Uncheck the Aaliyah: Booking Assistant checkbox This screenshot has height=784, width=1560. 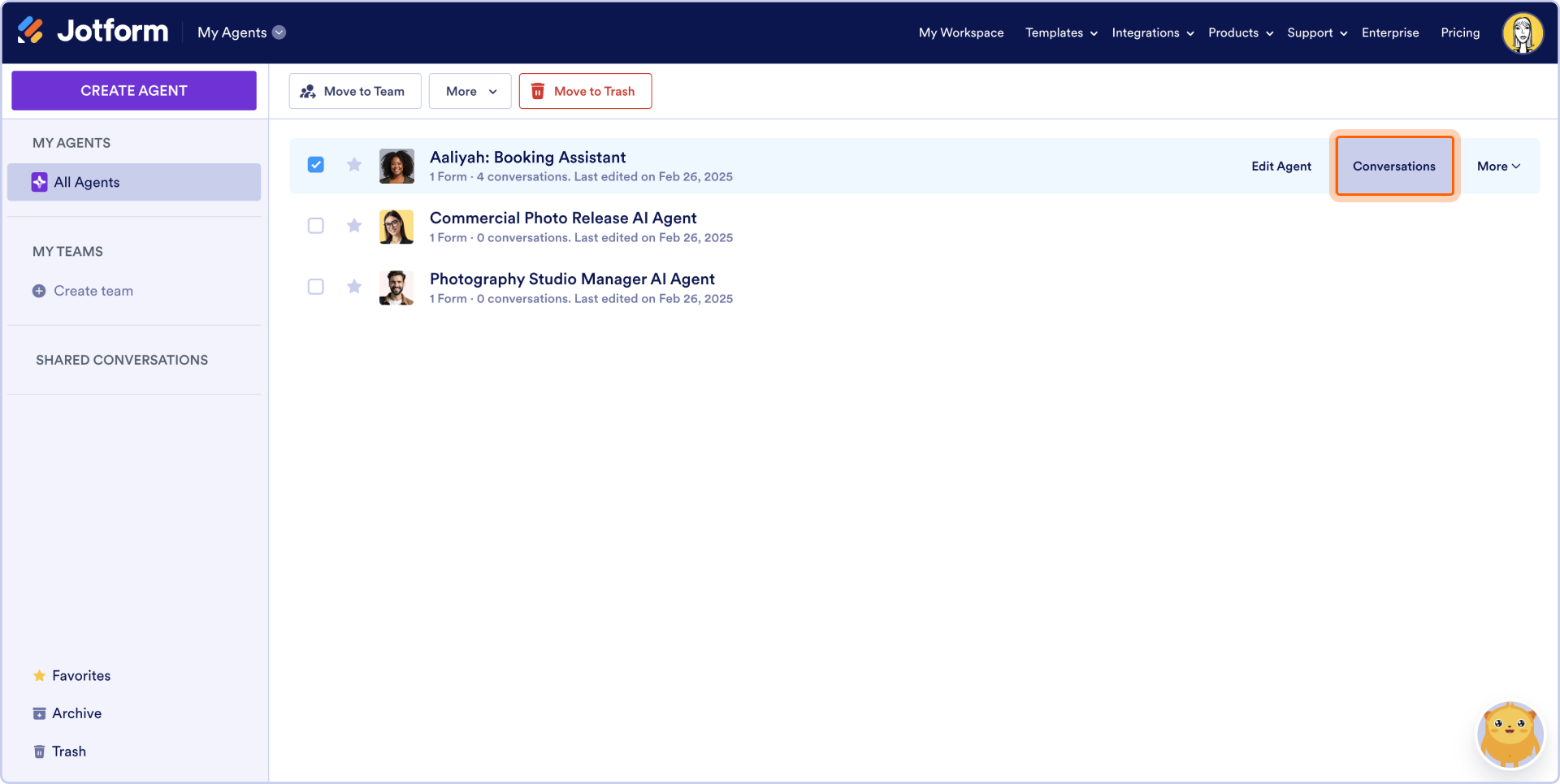(x=316, y=165)
